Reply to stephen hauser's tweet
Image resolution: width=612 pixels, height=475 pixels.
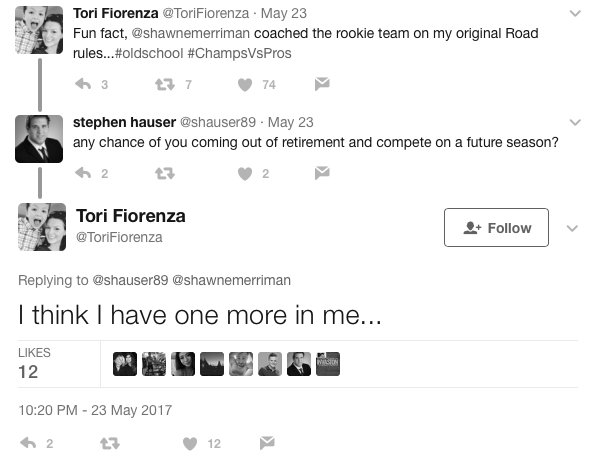(83, 173)
